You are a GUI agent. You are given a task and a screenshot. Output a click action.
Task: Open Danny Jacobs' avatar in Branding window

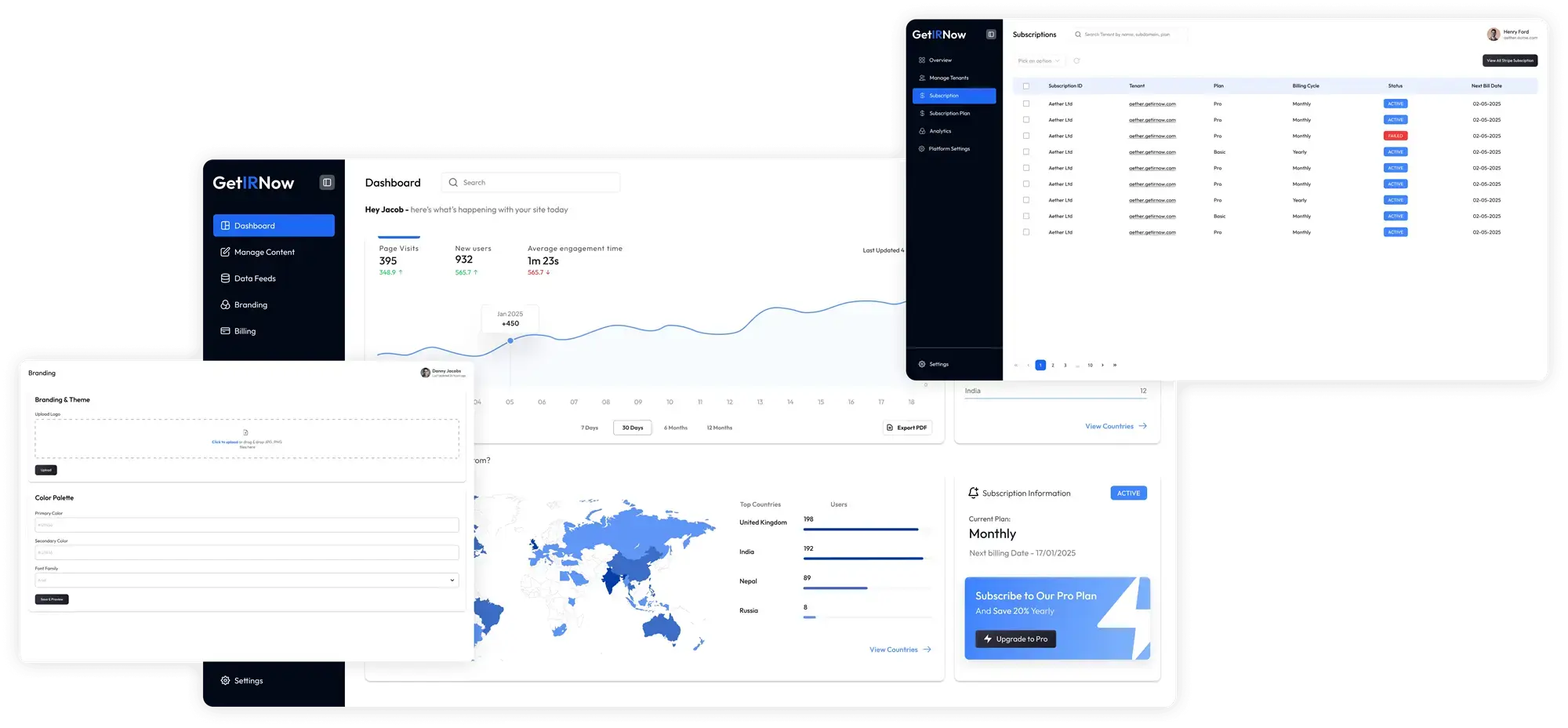click(x=425, y=373)
